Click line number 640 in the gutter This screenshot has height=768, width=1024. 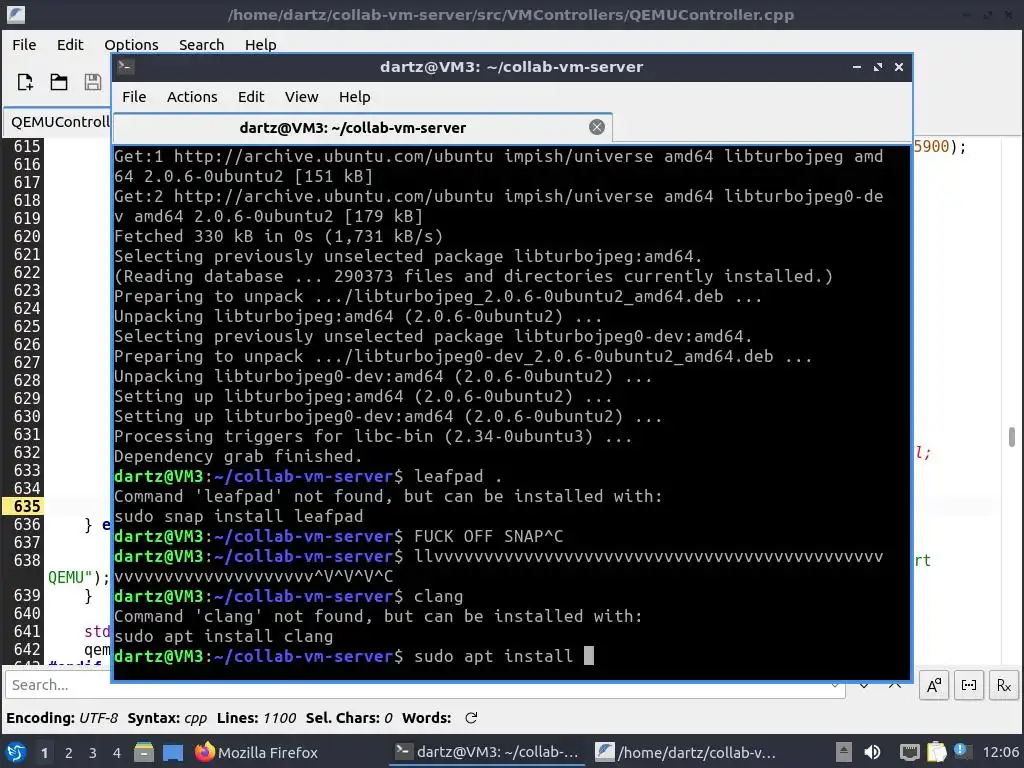click(27, 614)
